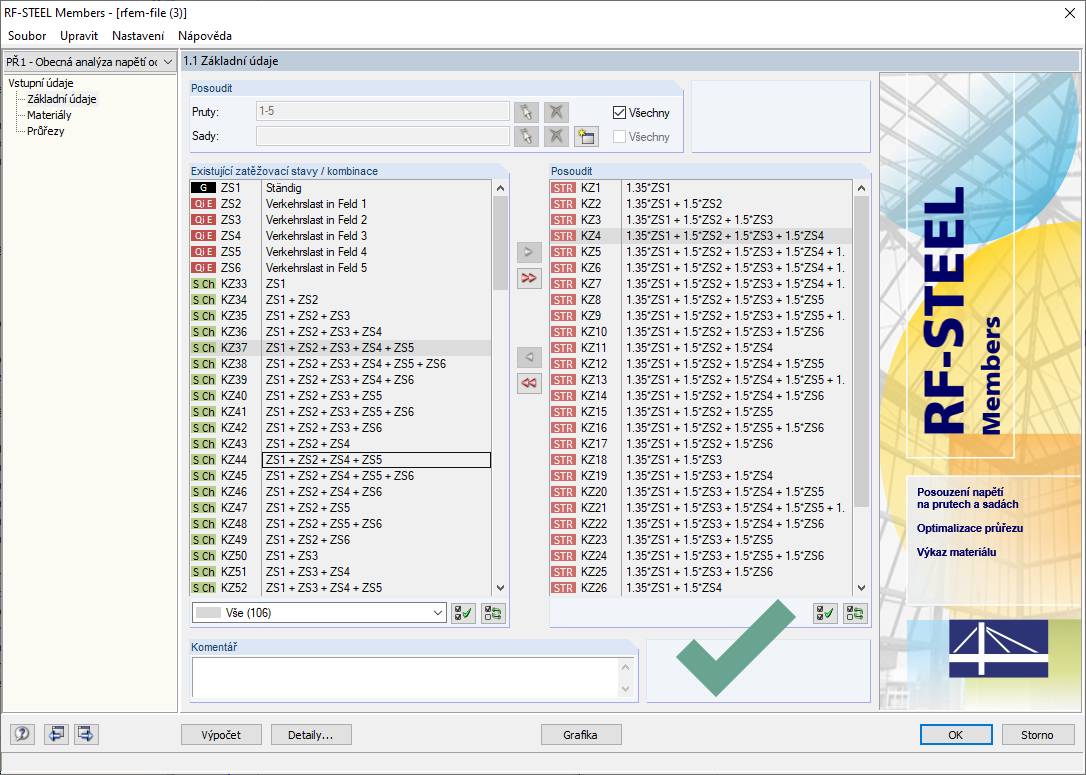Select ZS6 Verkehrslast in Feld 5
The image size is (1086, 775).
(341, 268)
